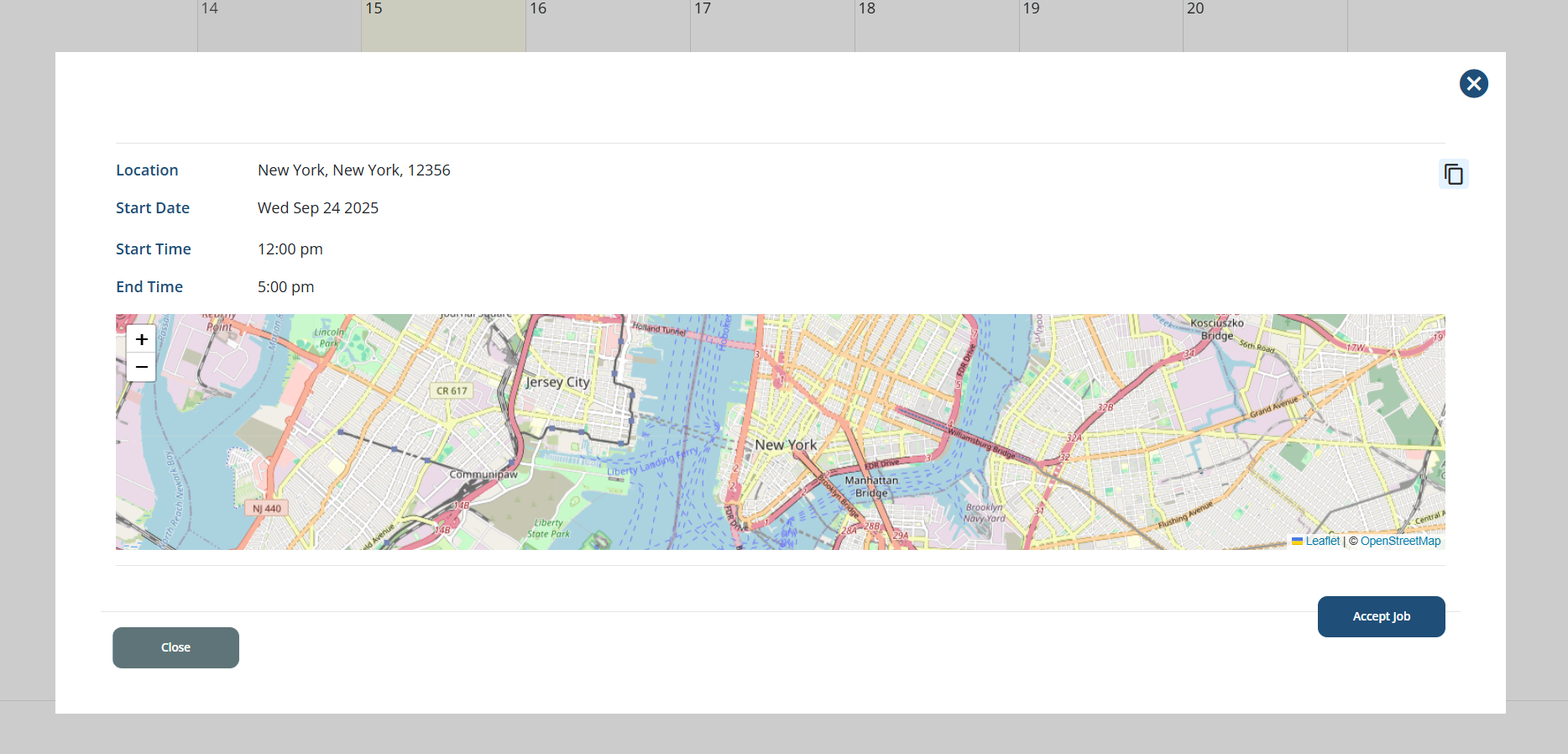Click the Jersey City label on map
Screen dimensions: 1568x754
pos(557,382)
